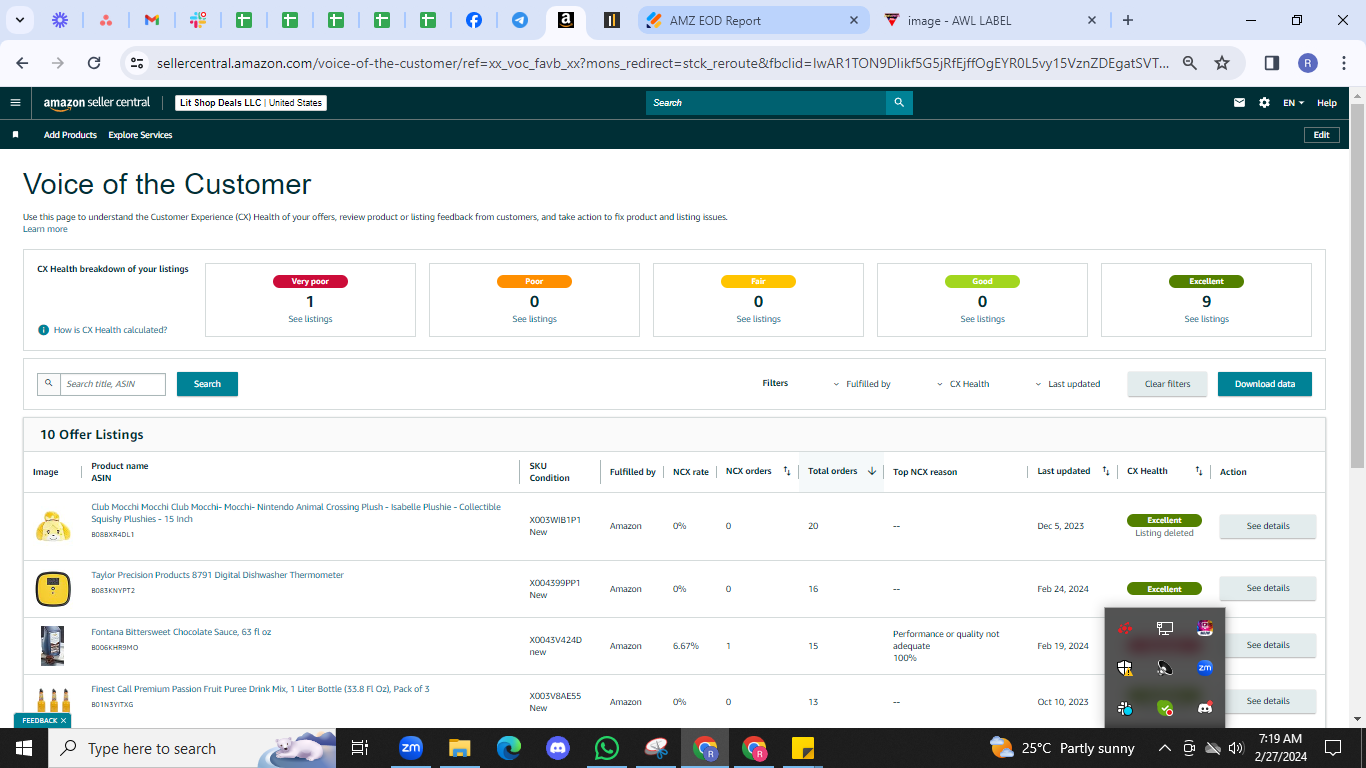The height and width of the screenshot is (768, 1366).
Task: Switch to the Gmail pinned tab
Action: 152,20
